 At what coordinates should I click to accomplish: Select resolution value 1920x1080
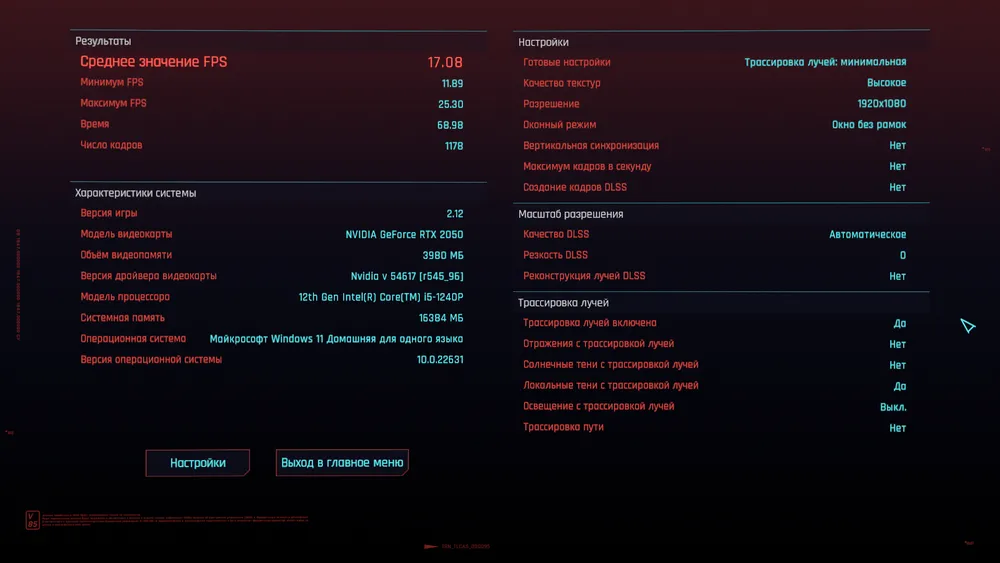pos(881,104)
